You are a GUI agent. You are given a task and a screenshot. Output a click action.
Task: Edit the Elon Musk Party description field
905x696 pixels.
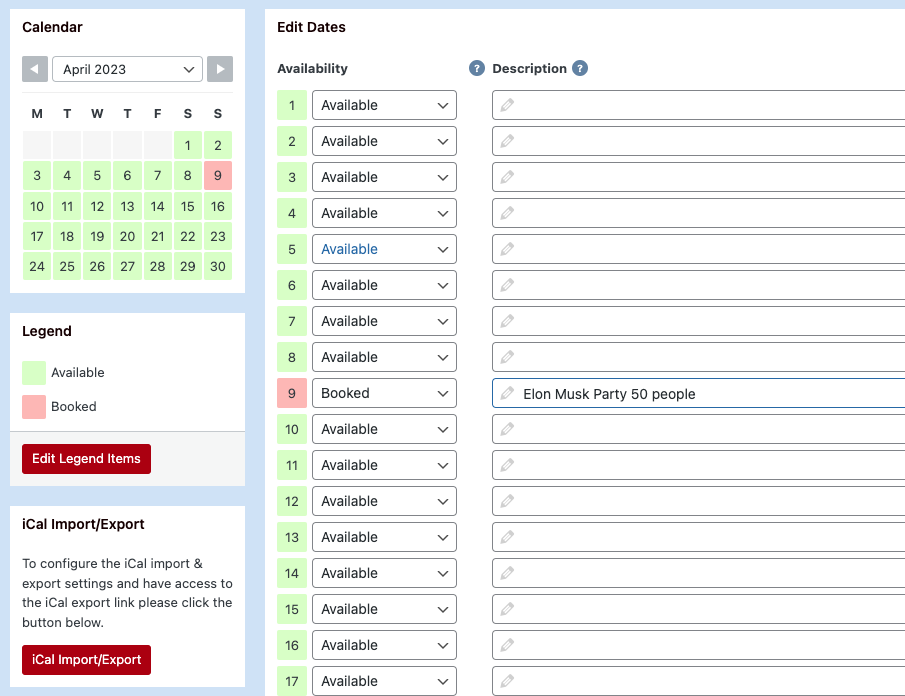coord(698,393)
